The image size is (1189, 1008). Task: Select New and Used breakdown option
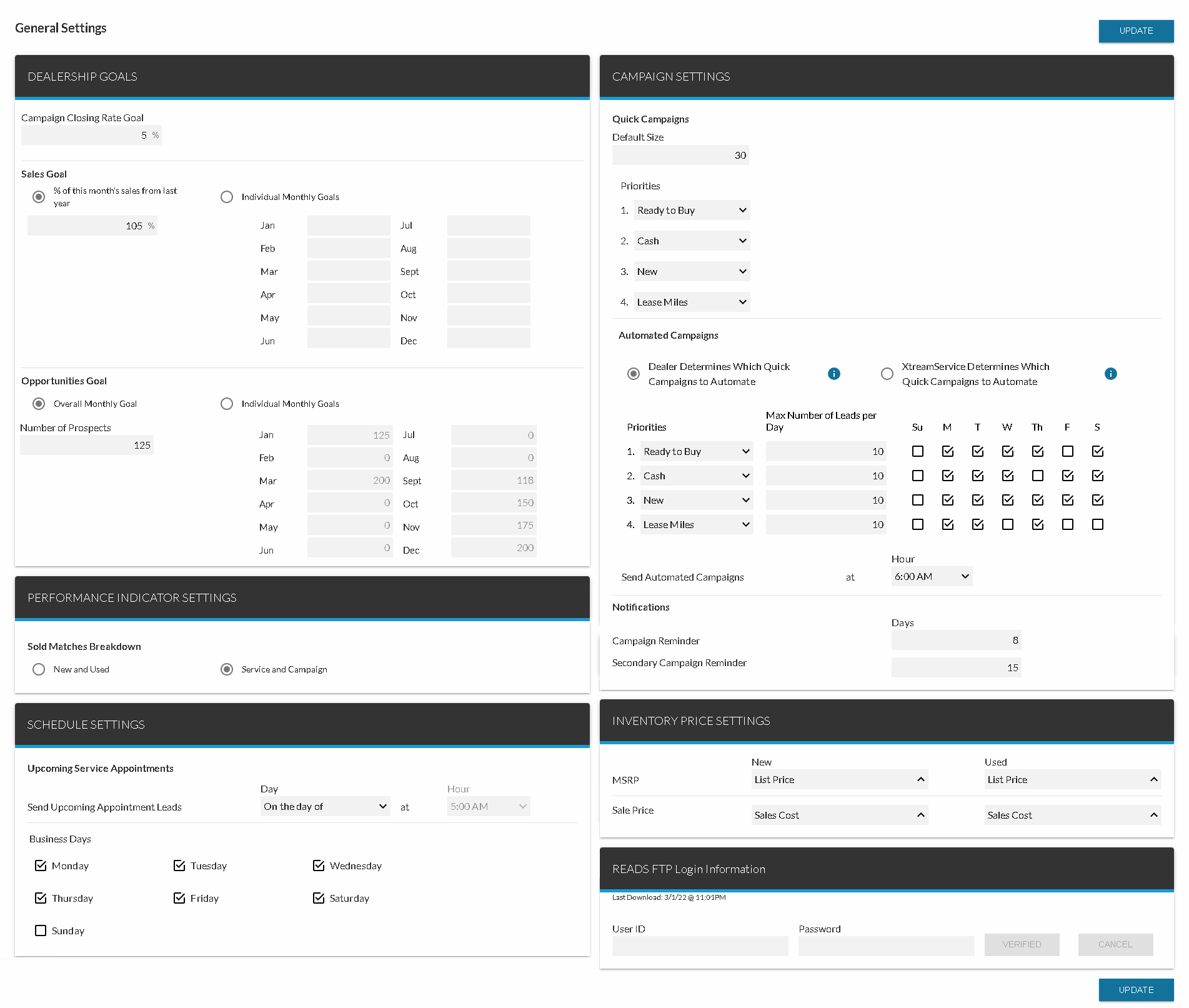pos(39,669)
